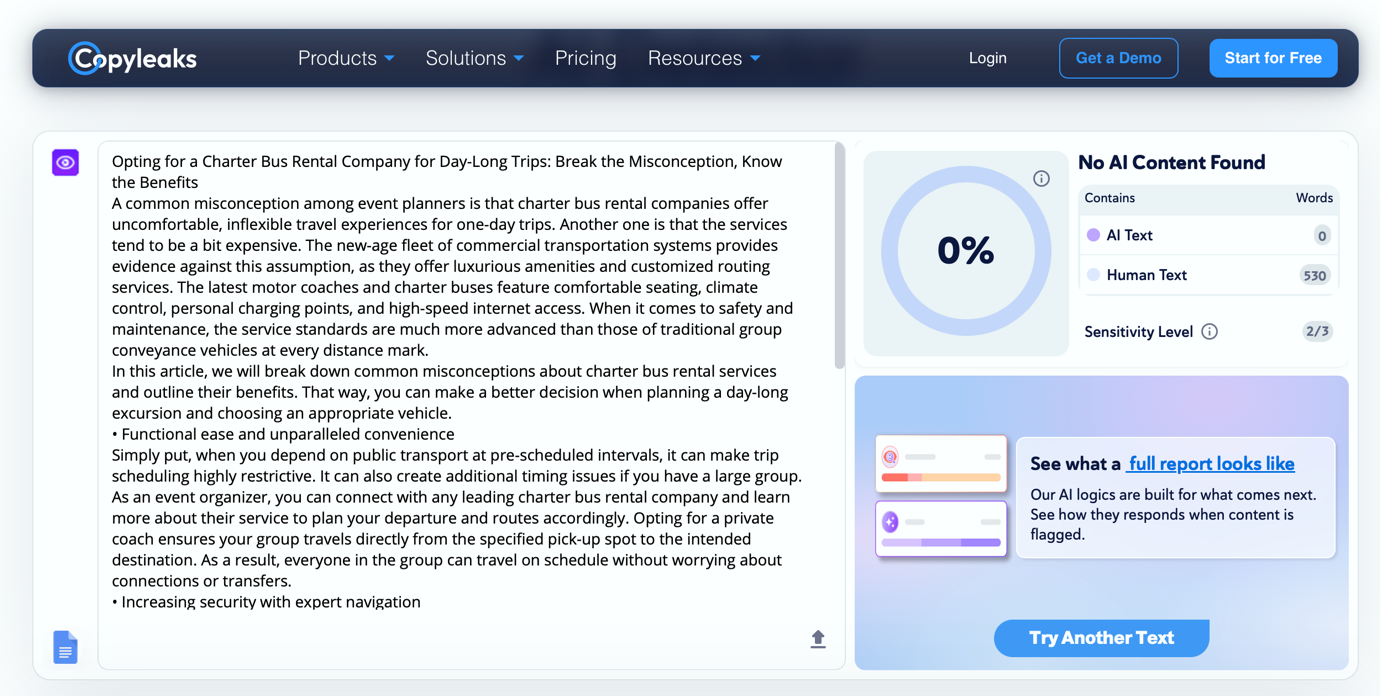Expand the Products dropdown menu

pyautogui.click(x=346, y=58)
